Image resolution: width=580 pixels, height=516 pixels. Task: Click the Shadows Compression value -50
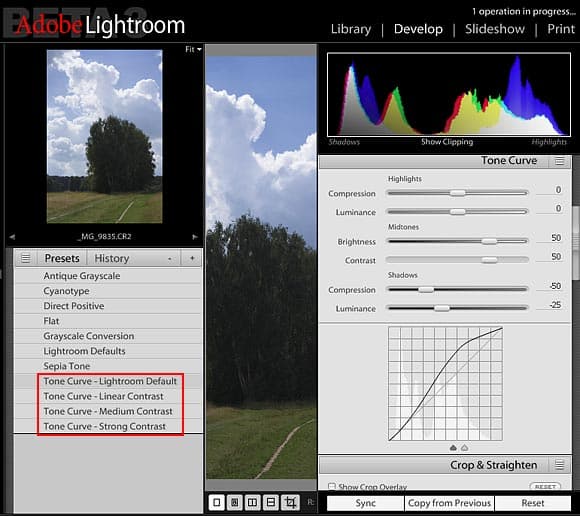pos(555,286)
